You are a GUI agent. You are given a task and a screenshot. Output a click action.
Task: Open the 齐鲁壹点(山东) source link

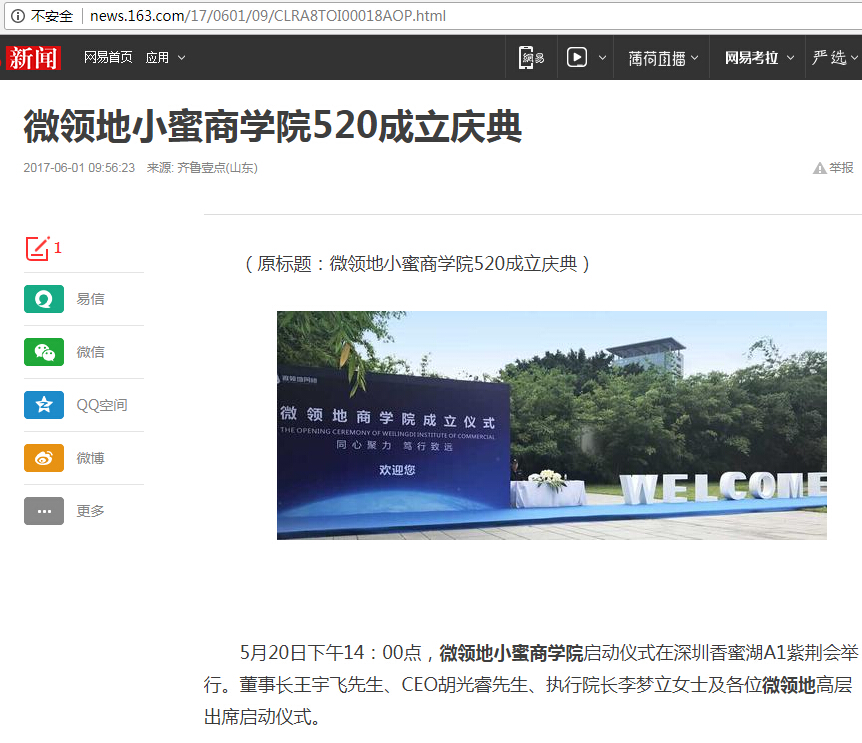tap(217, 168)
